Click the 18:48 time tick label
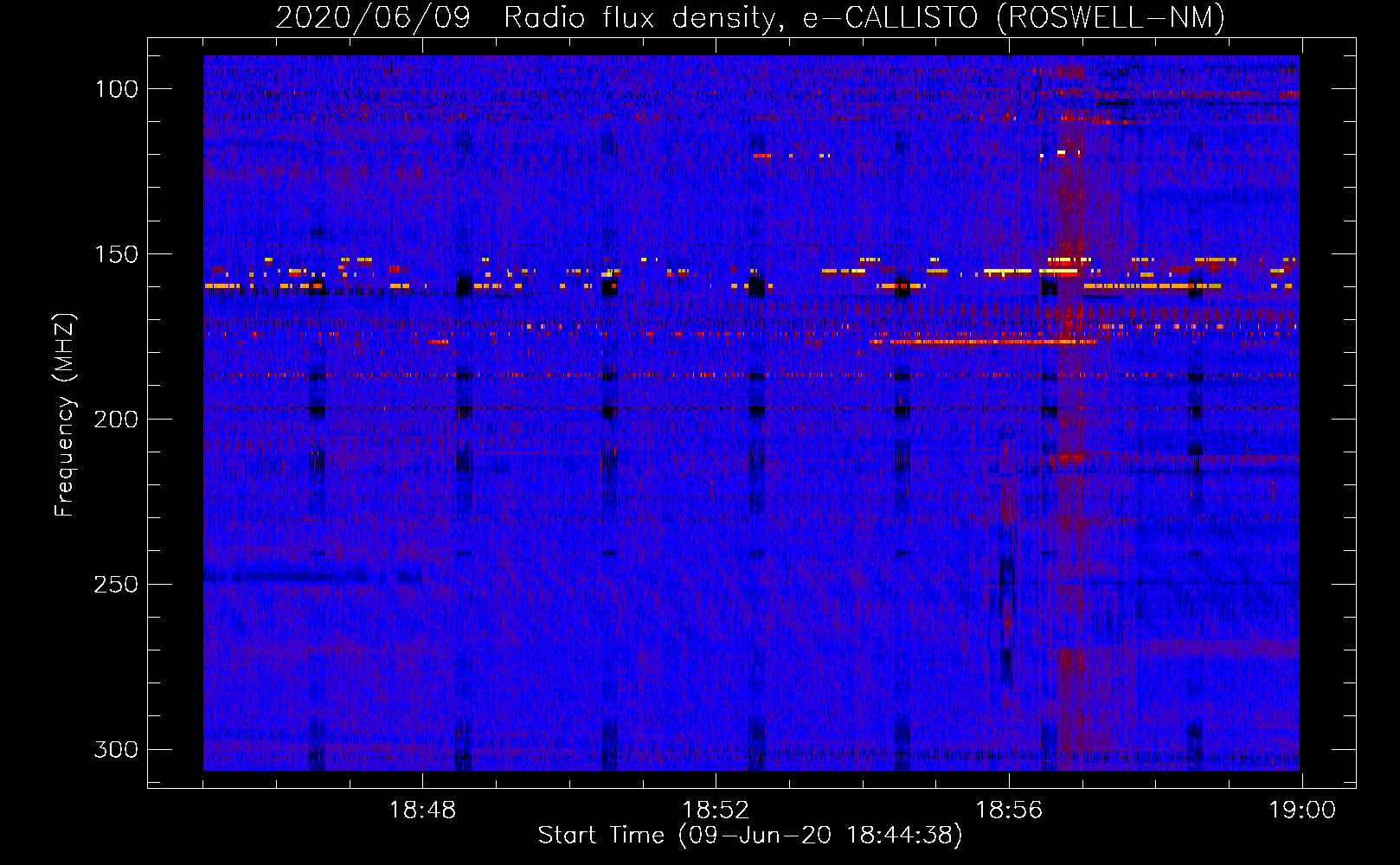 click(422, 811)
